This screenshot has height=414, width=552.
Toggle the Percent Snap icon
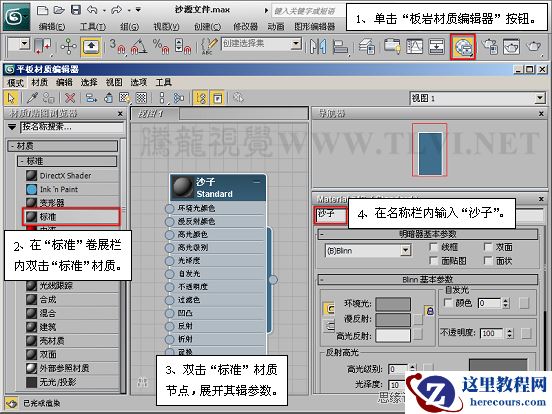click(x=161, y=47)
